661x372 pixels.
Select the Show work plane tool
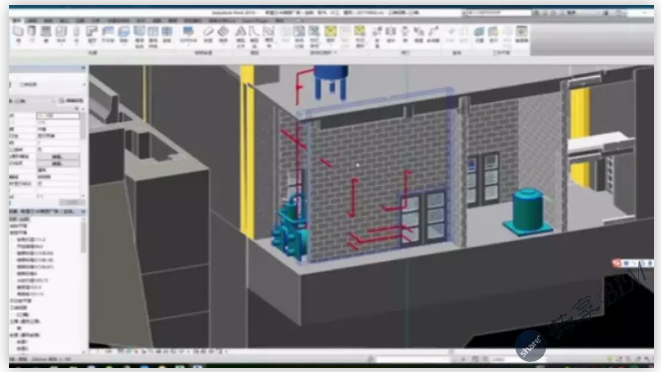(493, 35)
